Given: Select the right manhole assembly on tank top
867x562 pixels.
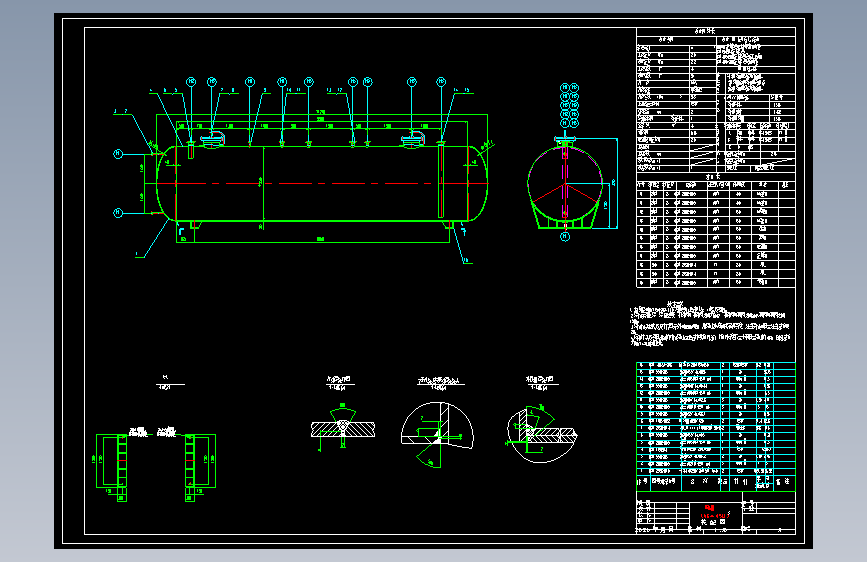Looking at the screenshot, I should [x=413, y=140].
